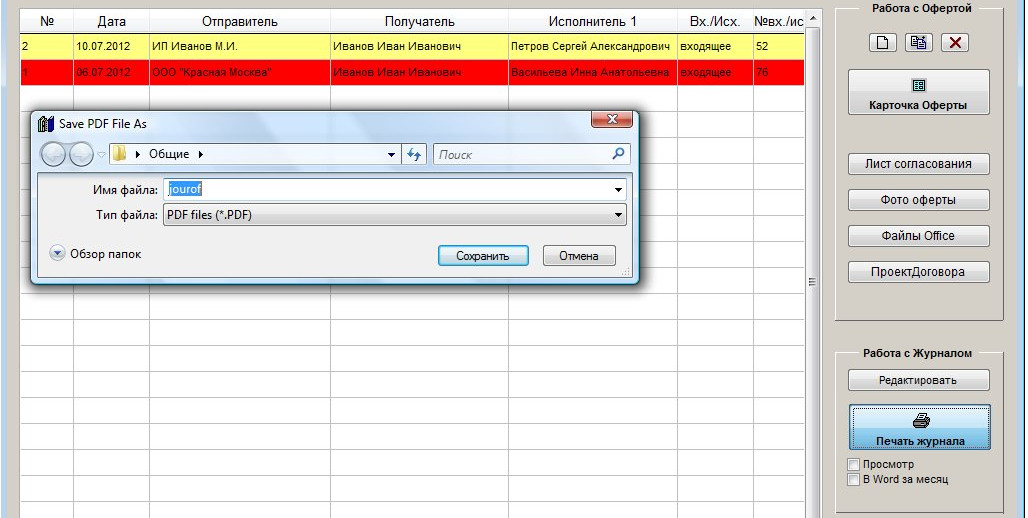
Task: Click the Forward navigation button in dialog
Action: click(81, 155)
